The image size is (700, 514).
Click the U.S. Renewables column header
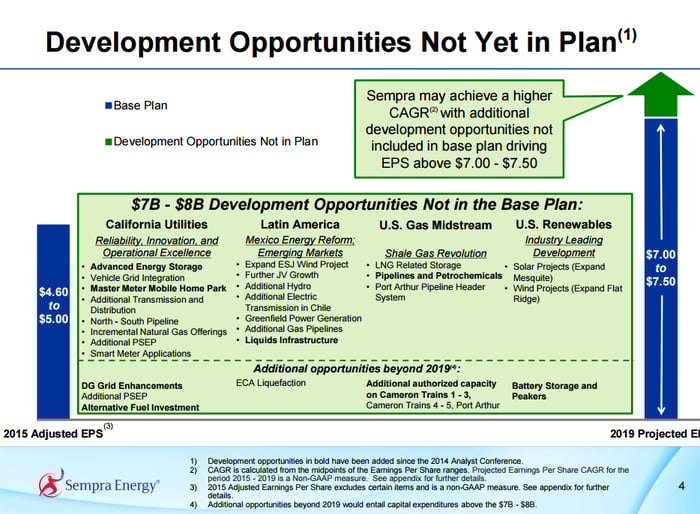pyautogui.click(x=563, y=225)
